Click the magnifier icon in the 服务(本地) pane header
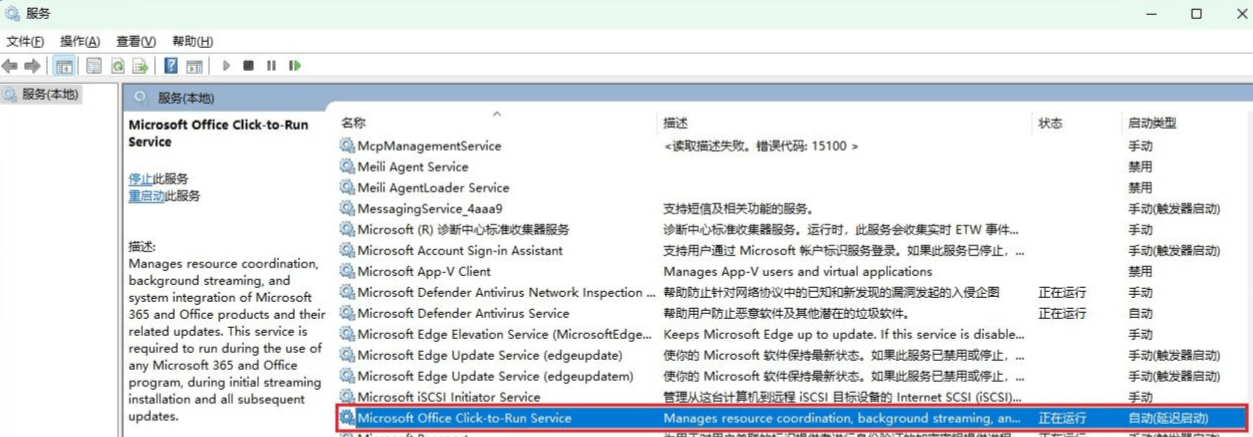This screenshot has height=437, width=1253. point(141,98)
